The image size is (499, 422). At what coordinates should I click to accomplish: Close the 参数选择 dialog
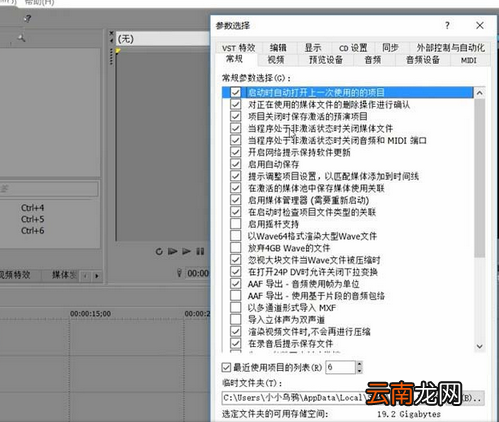click(480, 25)
